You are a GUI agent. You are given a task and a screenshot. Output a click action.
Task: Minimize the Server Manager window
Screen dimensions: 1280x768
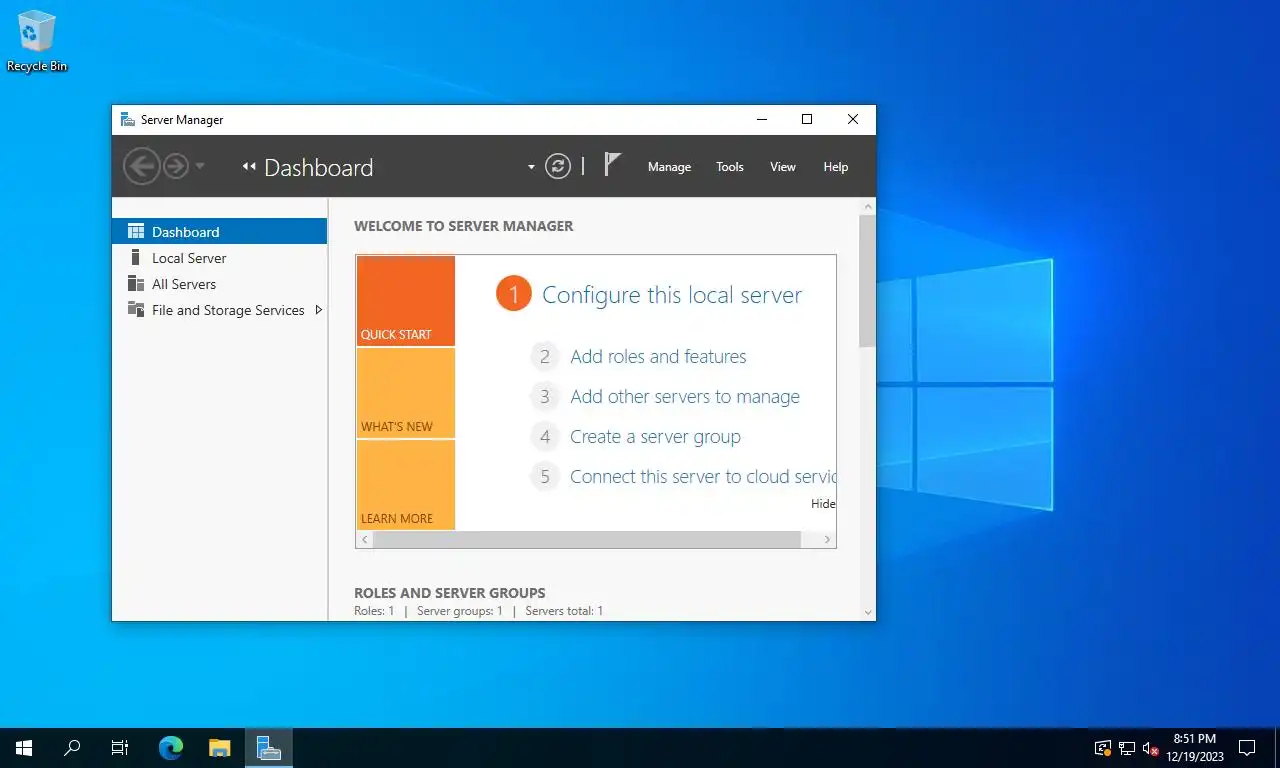click(x=762, y=119)
